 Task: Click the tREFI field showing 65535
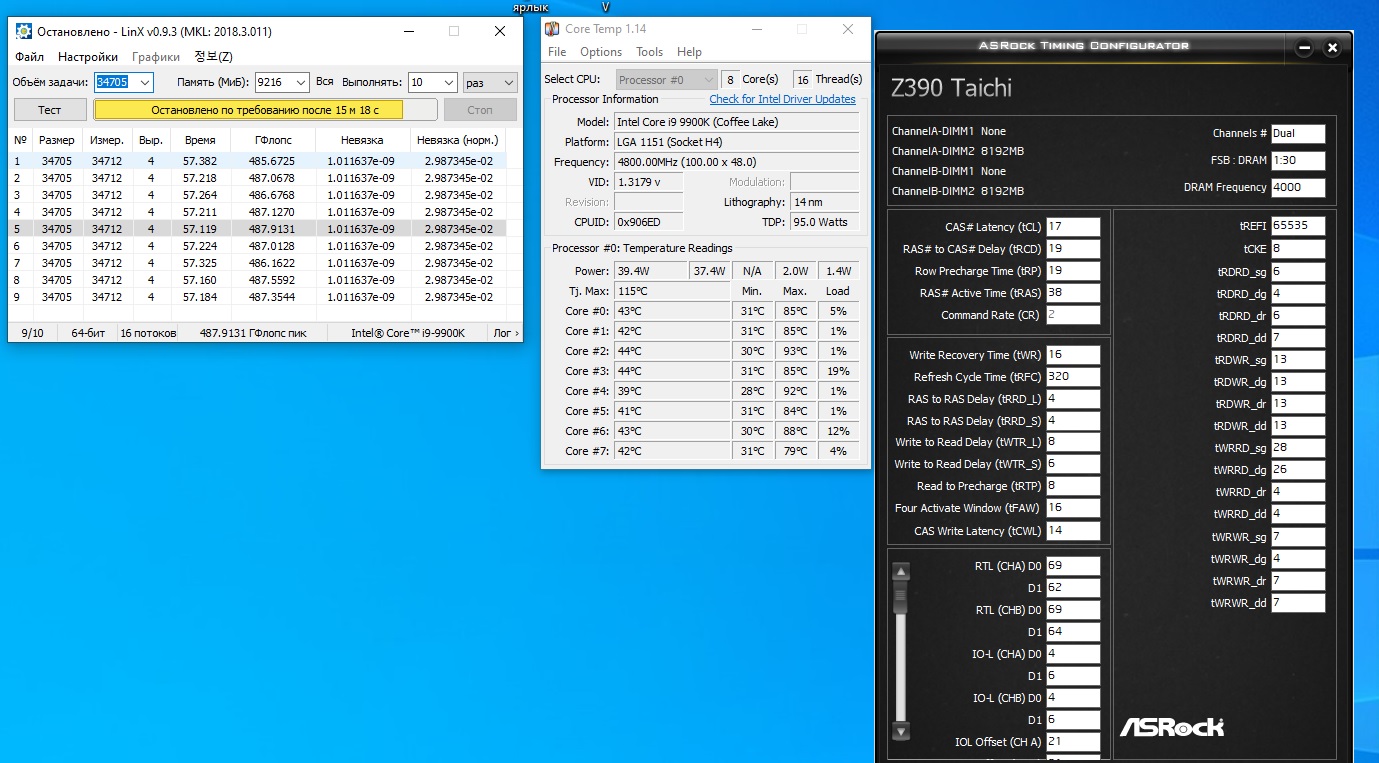(1298, 226)
